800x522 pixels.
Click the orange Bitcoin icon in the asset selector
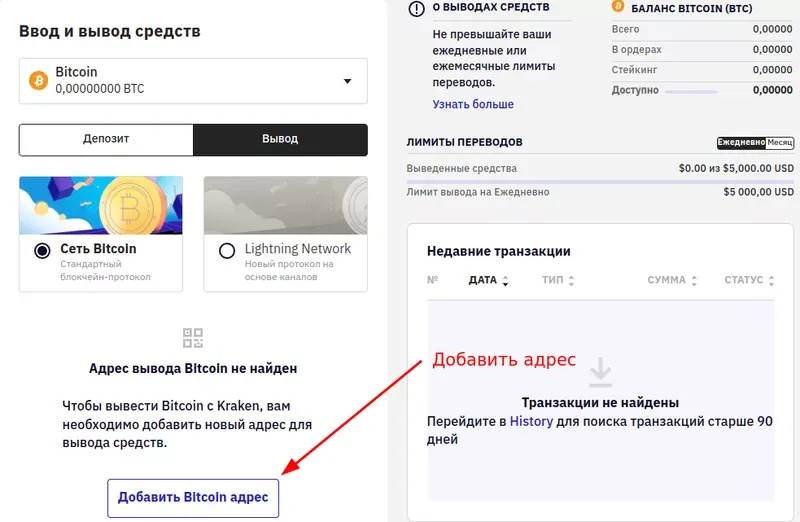[x=38, y=81]
